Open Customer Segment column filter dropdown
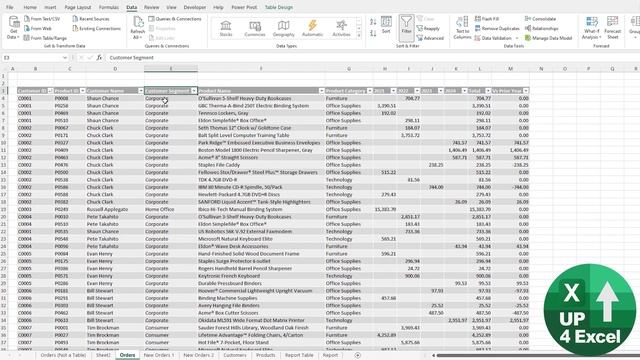Viewport: 640px width, 360px height. tap(194, 91)
